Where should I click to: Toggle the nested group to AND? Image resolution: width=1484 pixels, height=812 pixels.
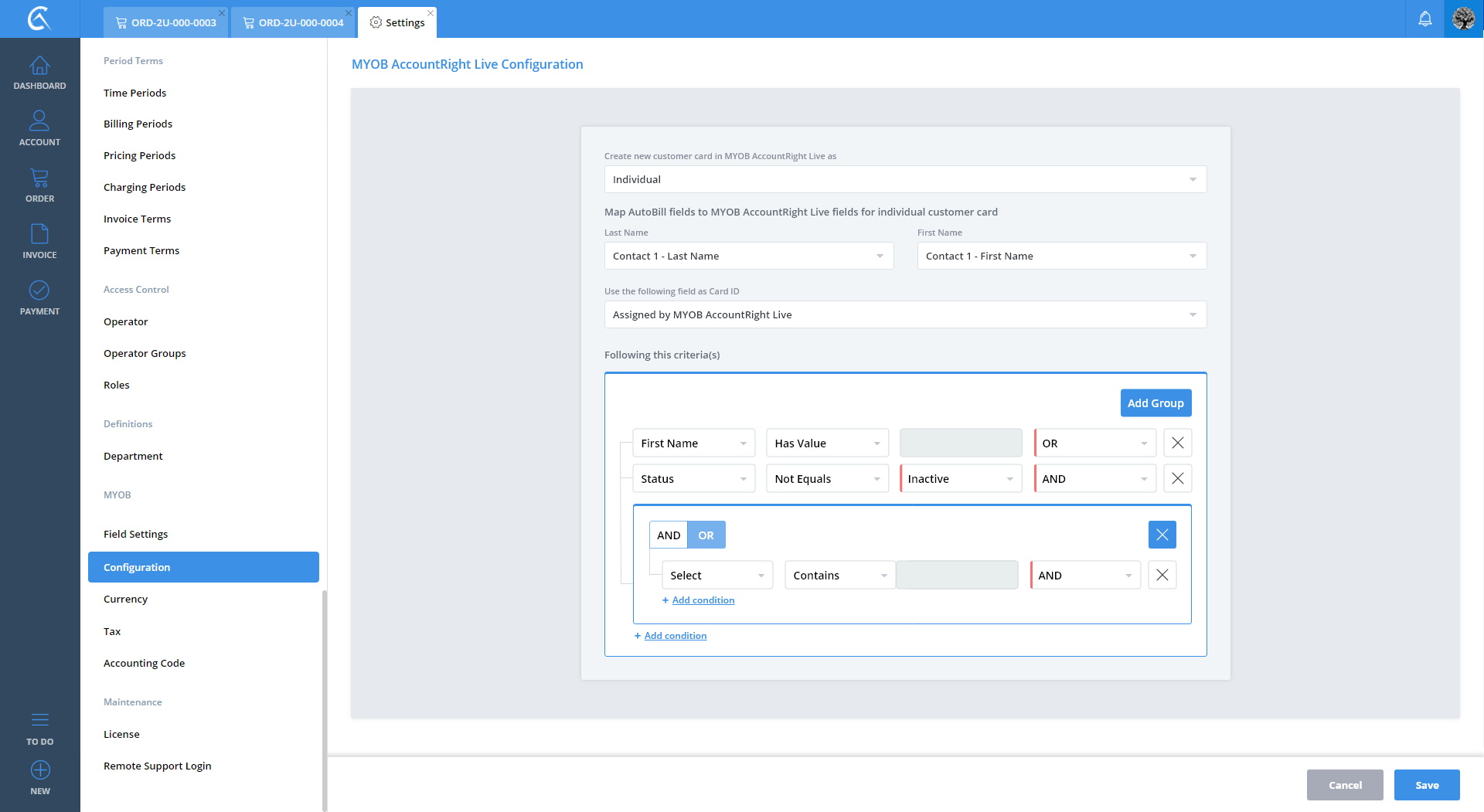(x=669, y=535)
